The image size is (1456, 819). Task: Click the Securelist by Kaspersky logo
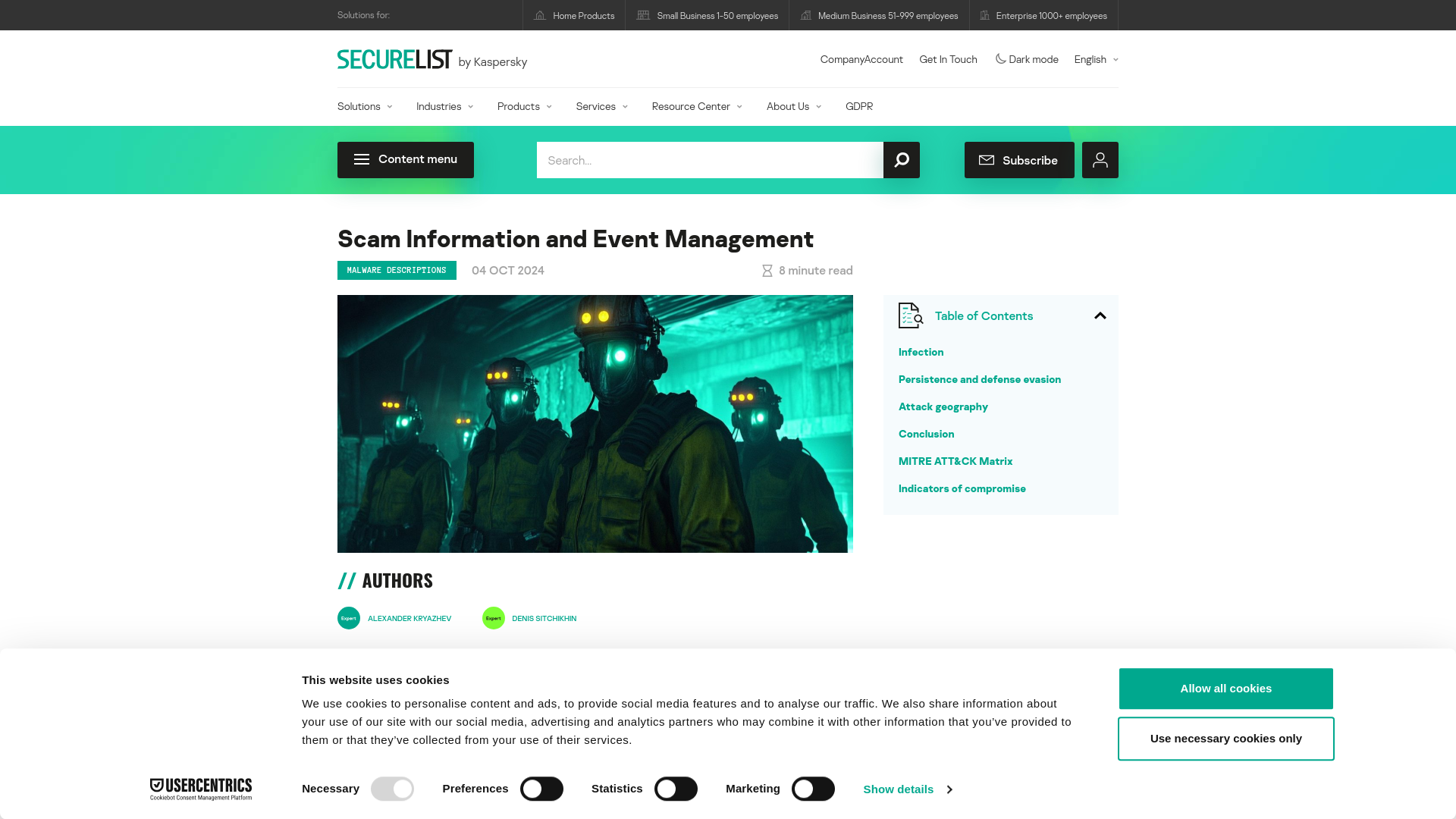pyautogui.click(x=432, y=59)
